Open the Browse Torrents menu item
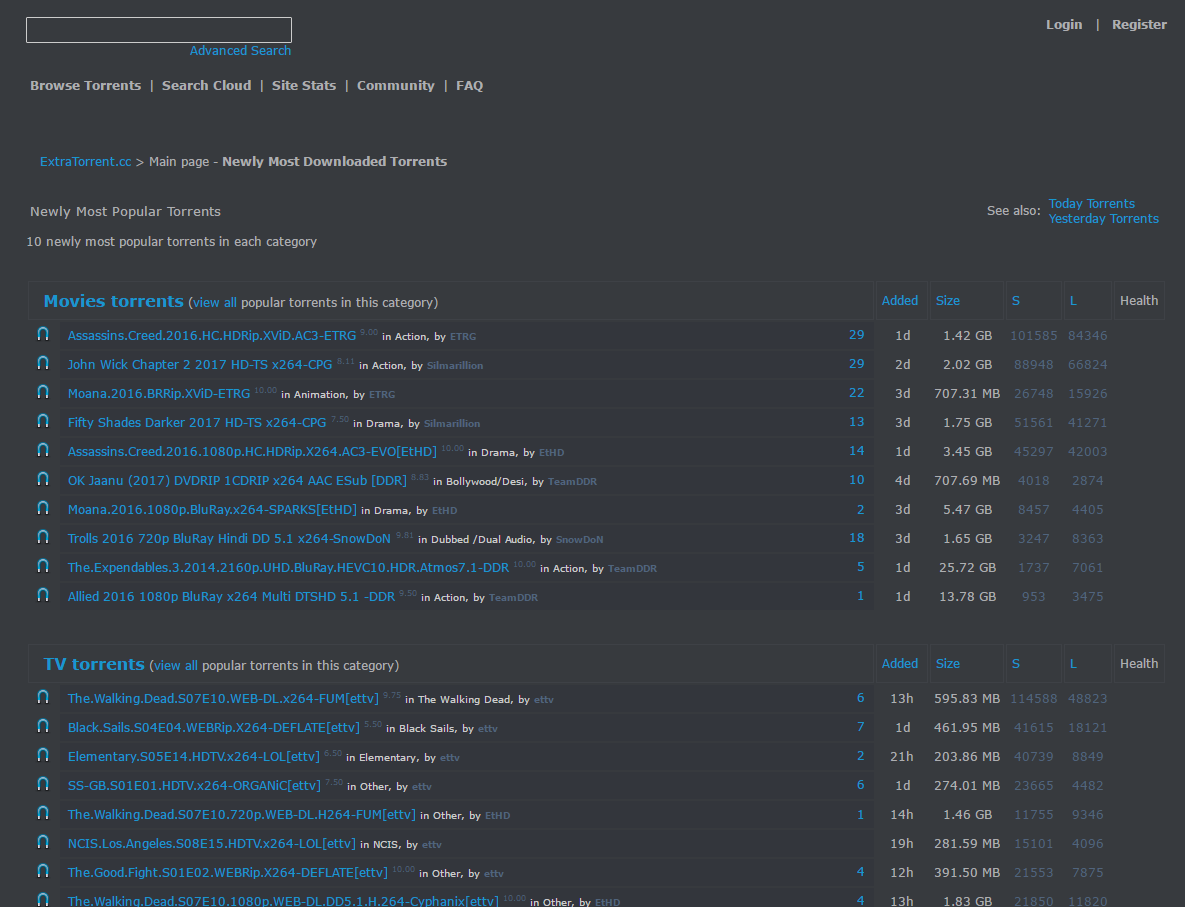The width and height of the screenshot is (1185, 907). coord(85,86)
